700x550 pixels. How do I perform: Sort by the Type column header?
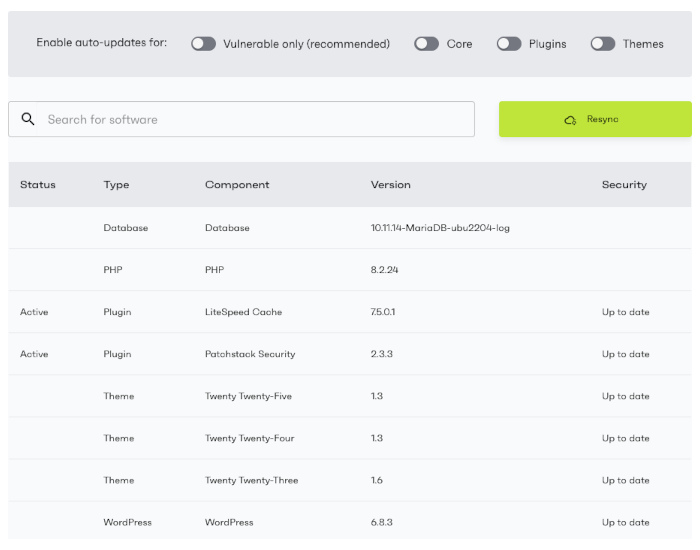(116, 185)
